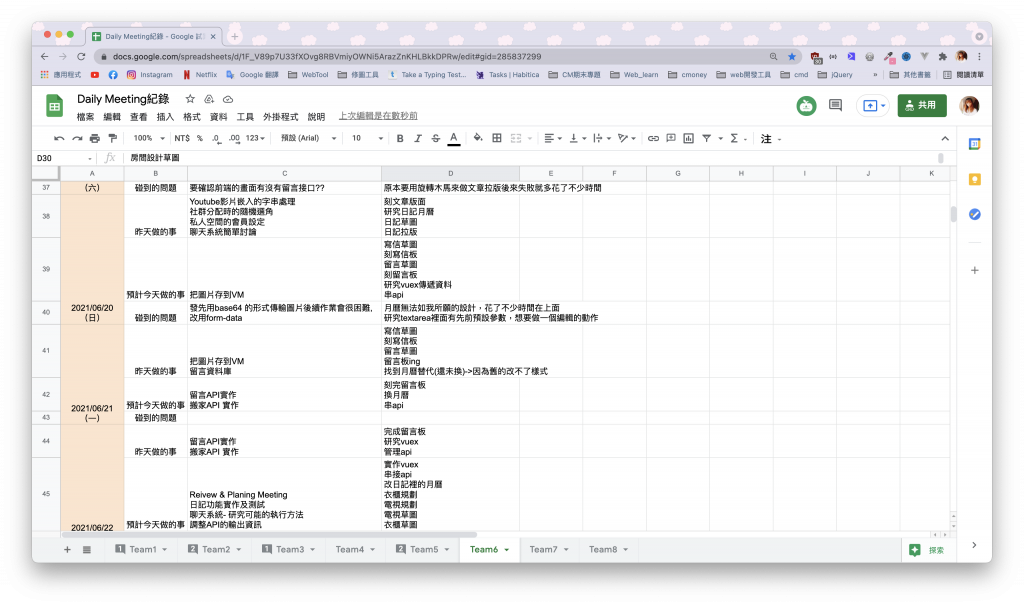Open the 格式 menu

point(192,117)
